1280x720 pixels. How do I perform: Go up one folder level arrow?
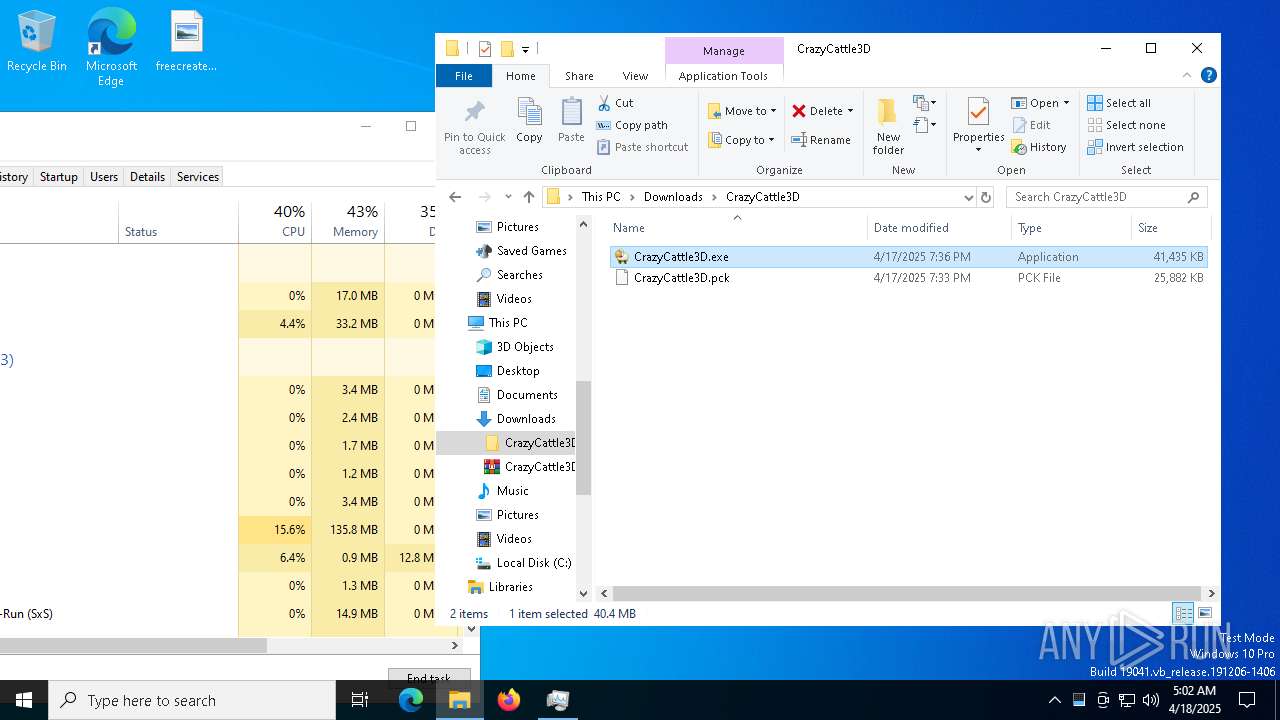coord(529,197)
